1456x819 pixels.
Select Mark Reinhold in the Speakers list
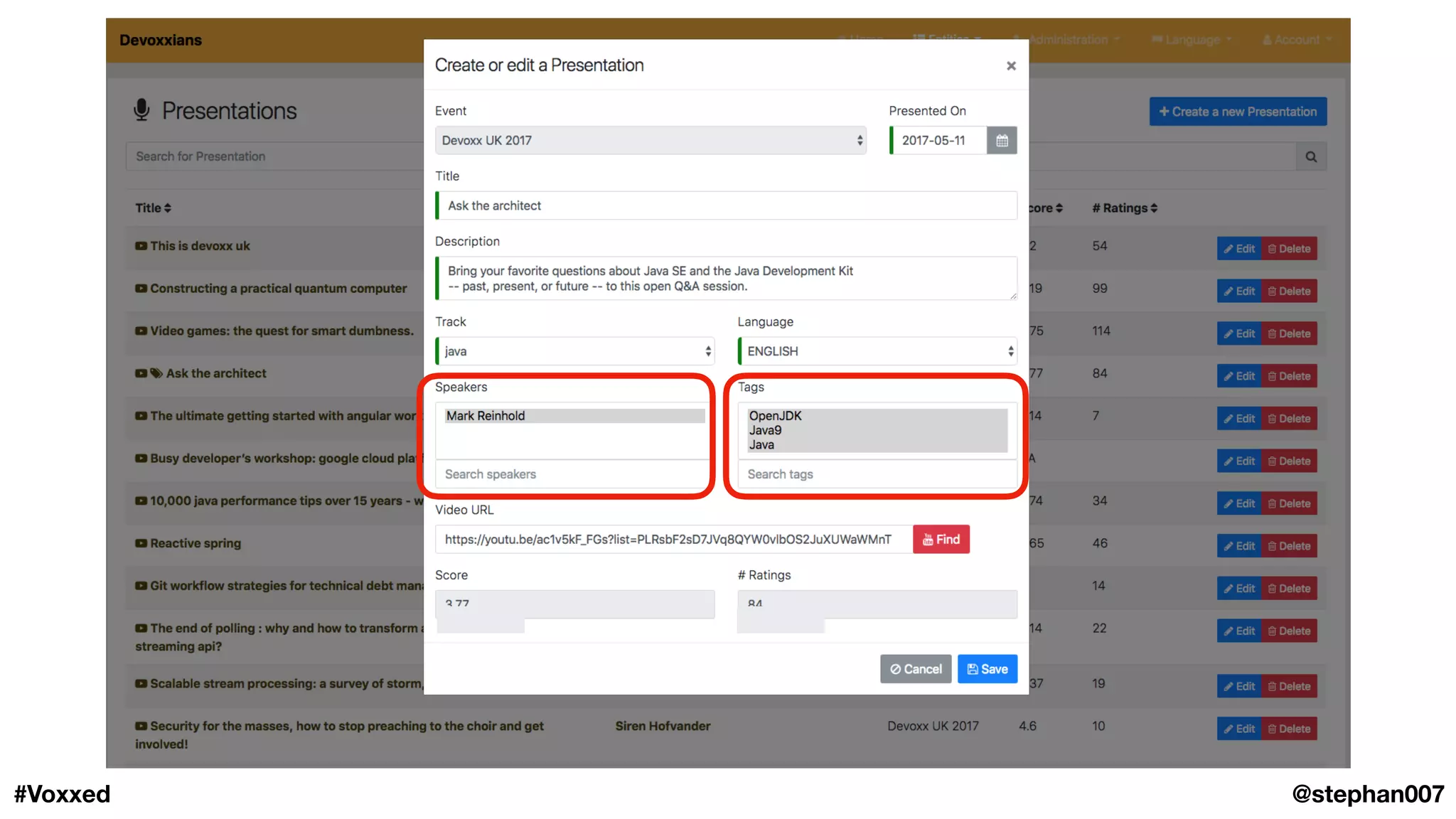point(486,416)
